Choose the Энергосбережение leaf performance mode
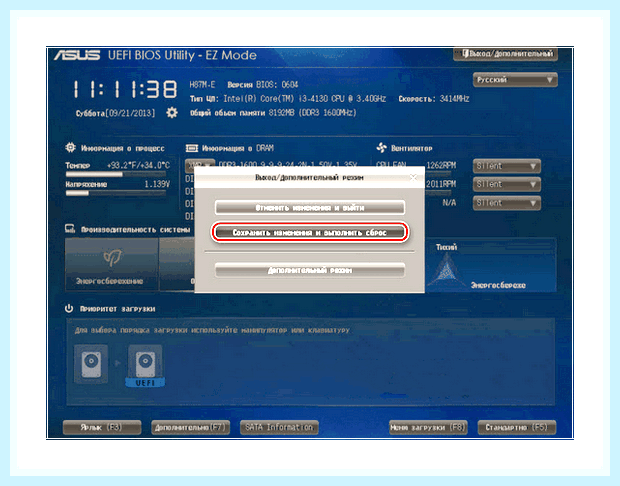The width and height of the screenshot is (620, 486). pos(112,264)
